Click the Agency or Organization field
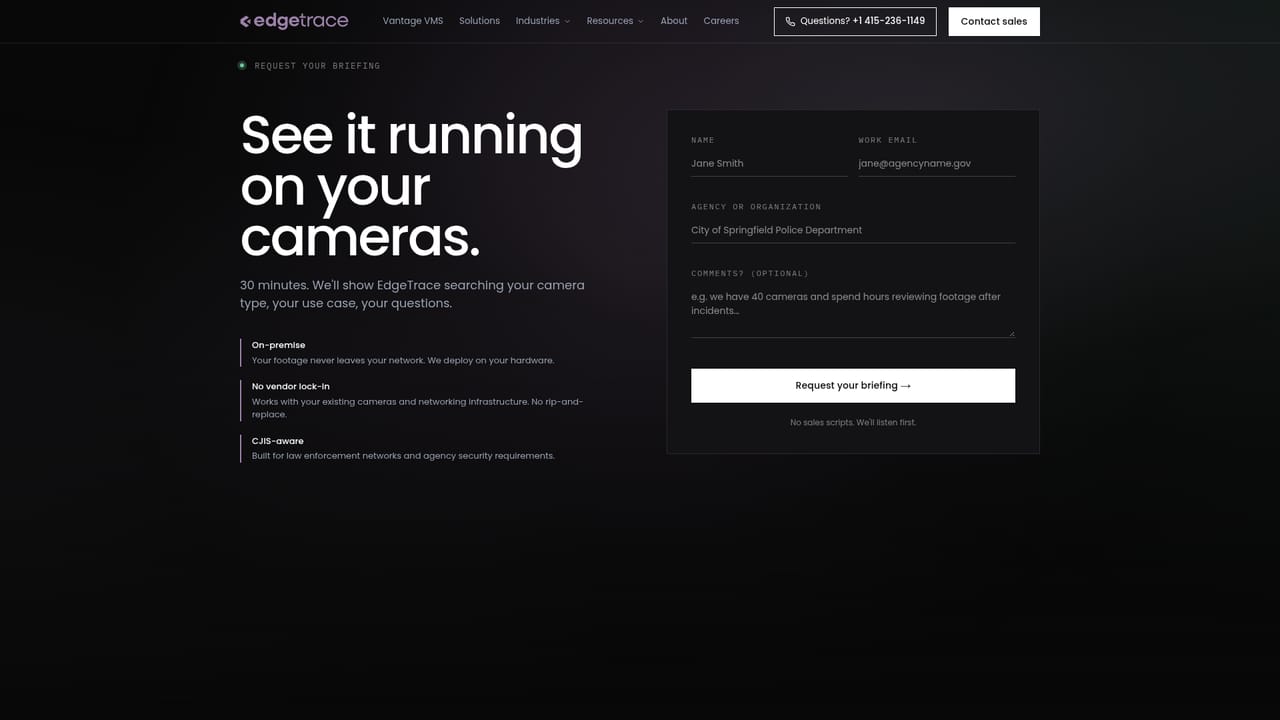 [x=853, y=230]
